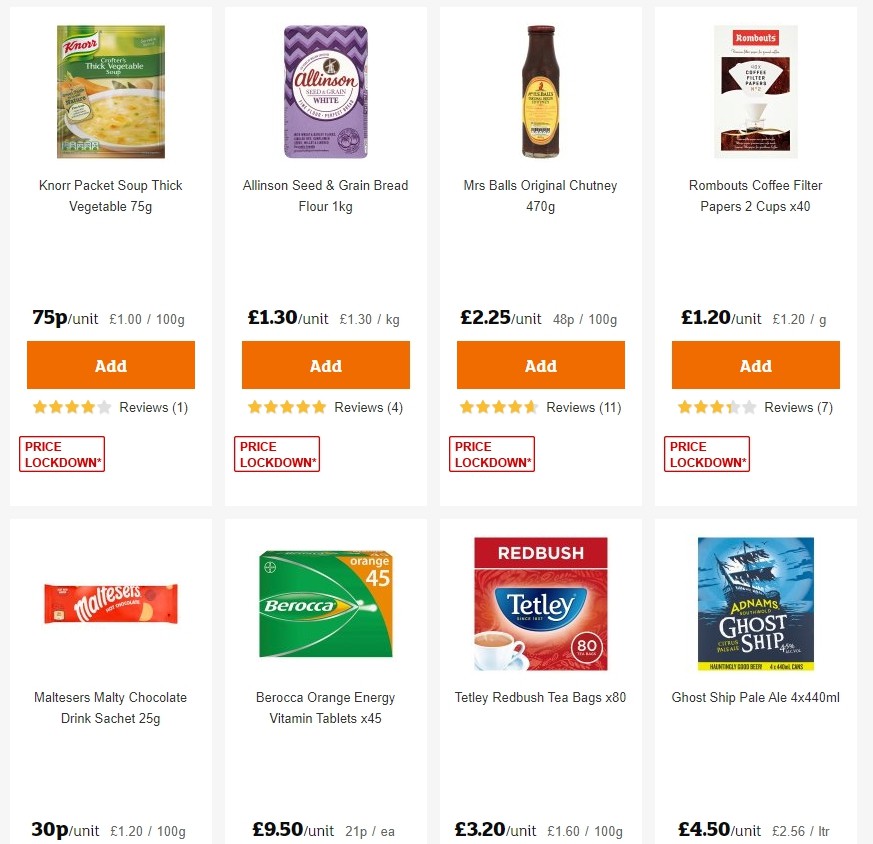Open the Knorr Packet Soup product image

[x=110, y=91]
